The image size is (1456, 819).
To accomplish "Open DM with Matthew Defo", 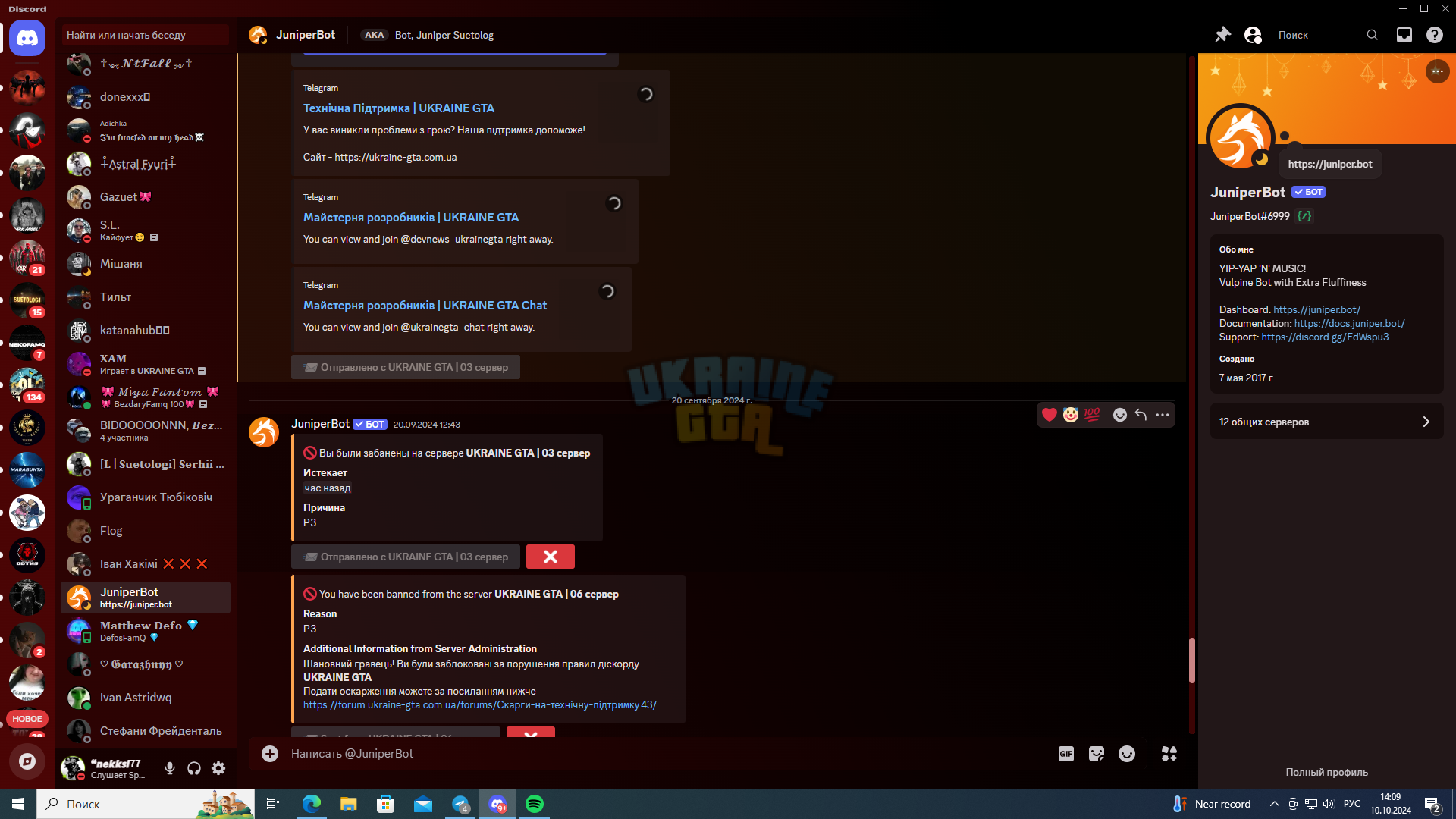I will pos(146,631).
